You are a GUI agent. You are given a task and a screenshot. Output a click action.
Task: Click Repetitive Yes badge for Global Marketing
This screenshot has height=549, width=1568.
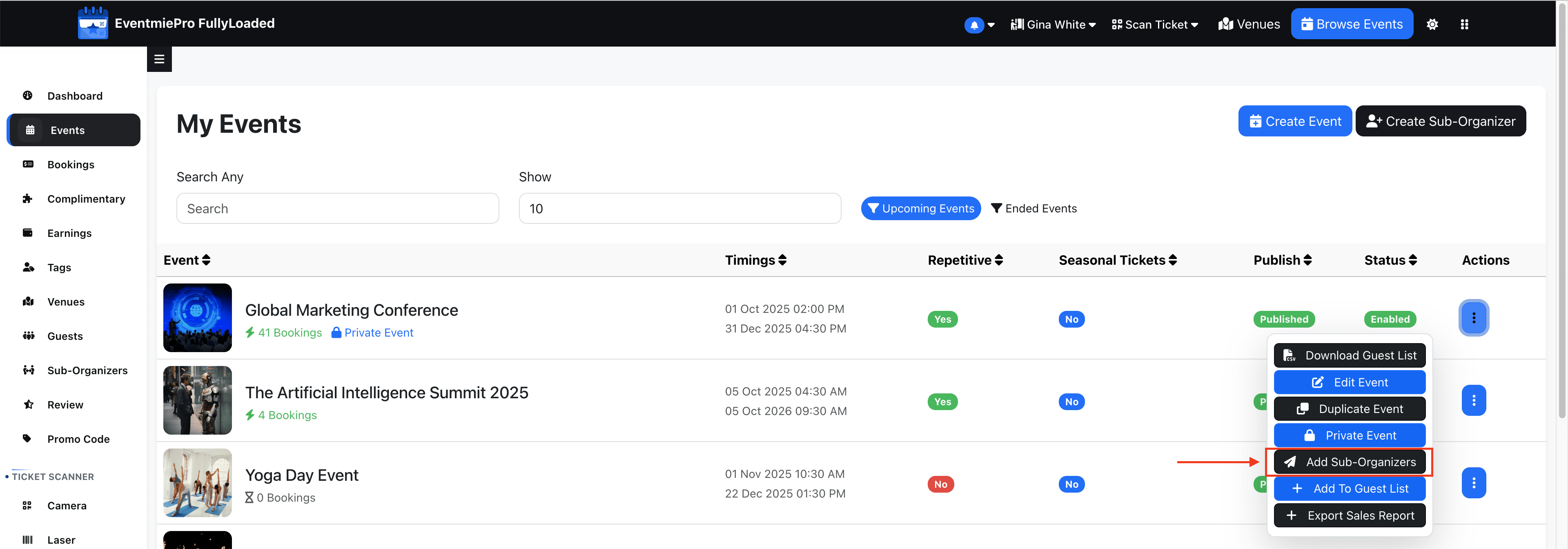pos(942,319)
